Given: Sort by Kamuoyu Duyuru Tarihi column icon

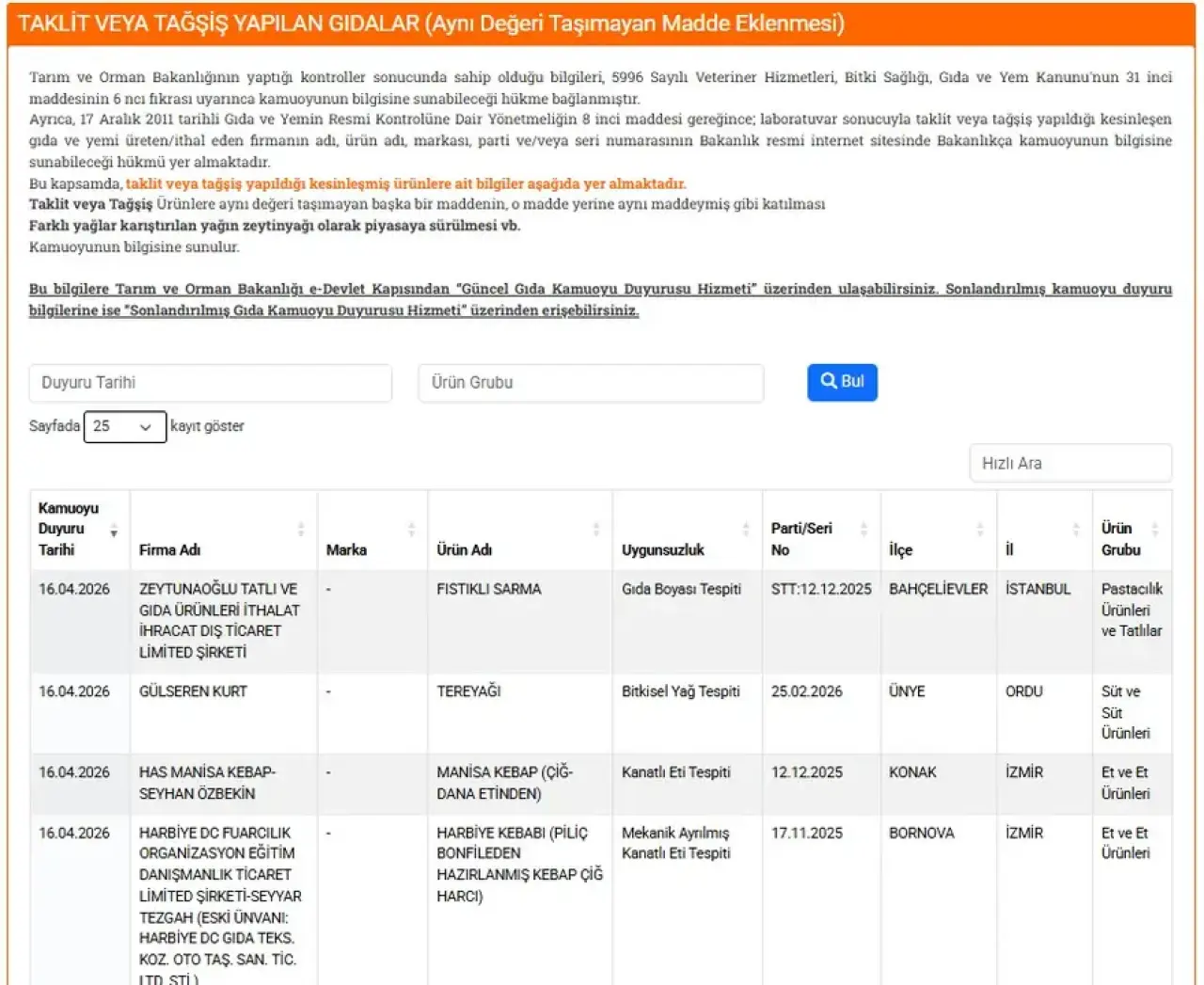Looking at the screenshot, I should click(114, 531).
